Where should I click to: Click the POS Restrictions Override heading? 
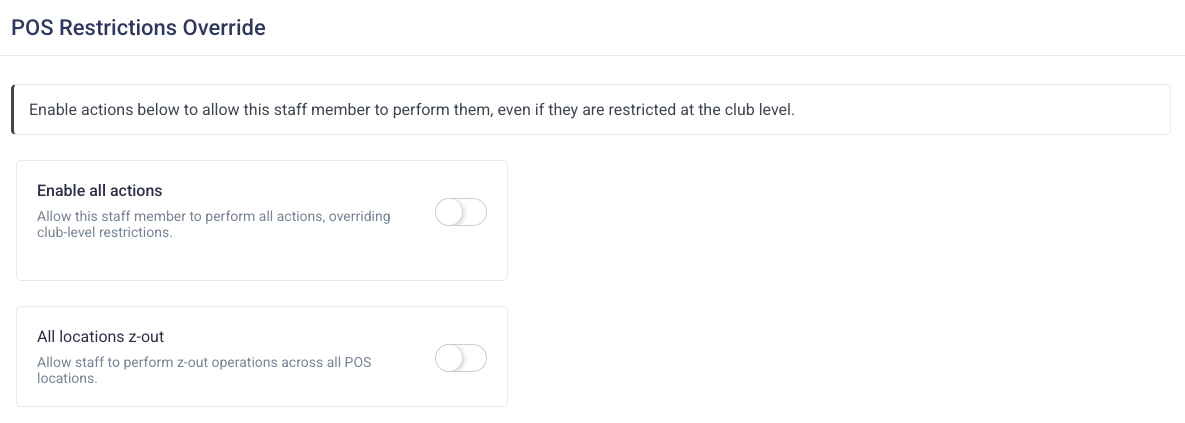pos(138,28)
